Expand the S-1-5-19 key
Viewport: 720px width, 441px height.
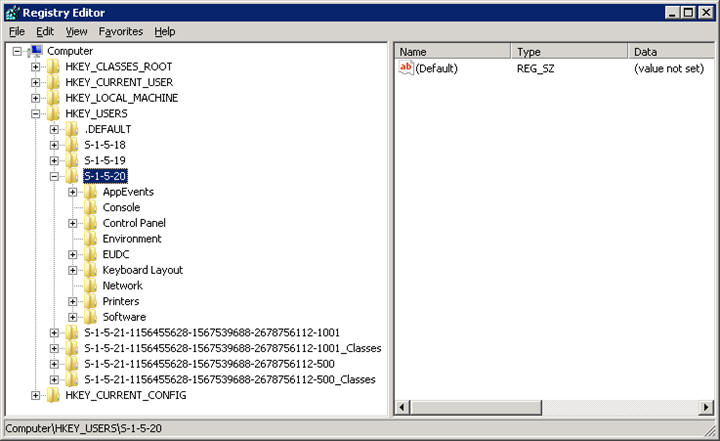coord(54,161)
